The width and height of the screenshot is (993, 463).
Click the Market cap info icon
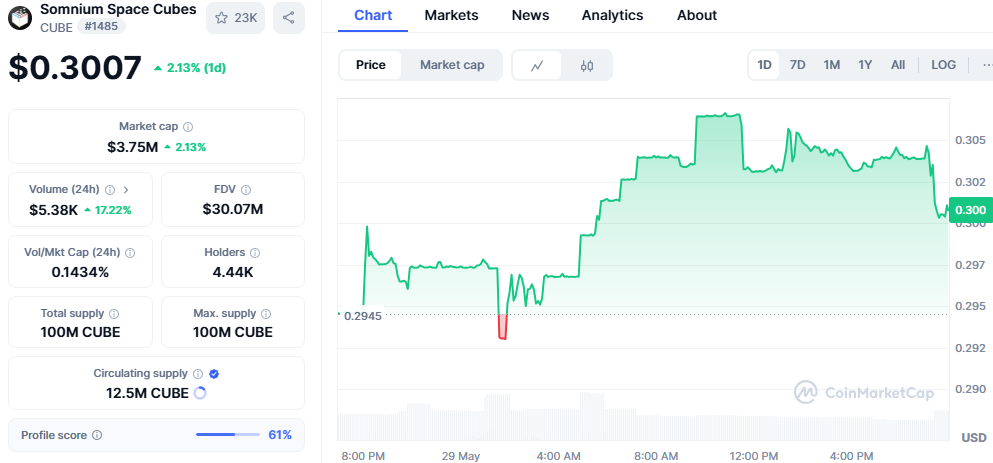coord(188,127)
